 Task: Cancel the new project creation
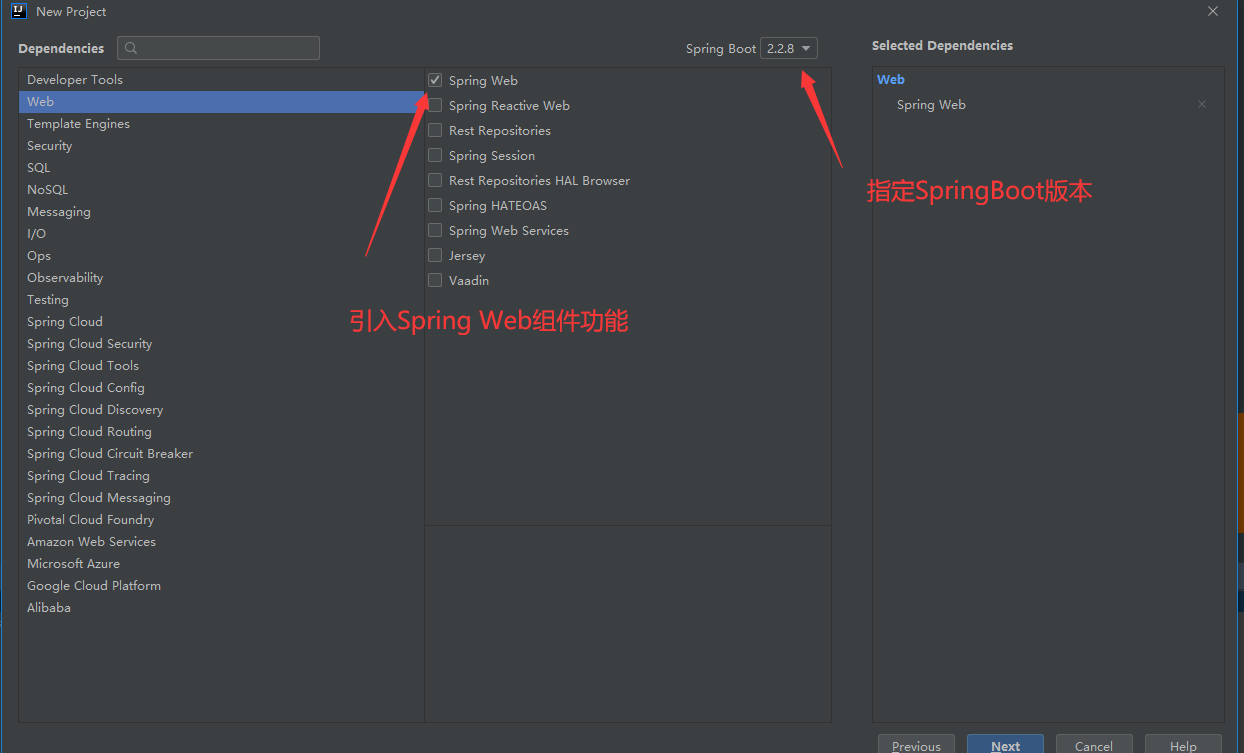coord(1094,745)
